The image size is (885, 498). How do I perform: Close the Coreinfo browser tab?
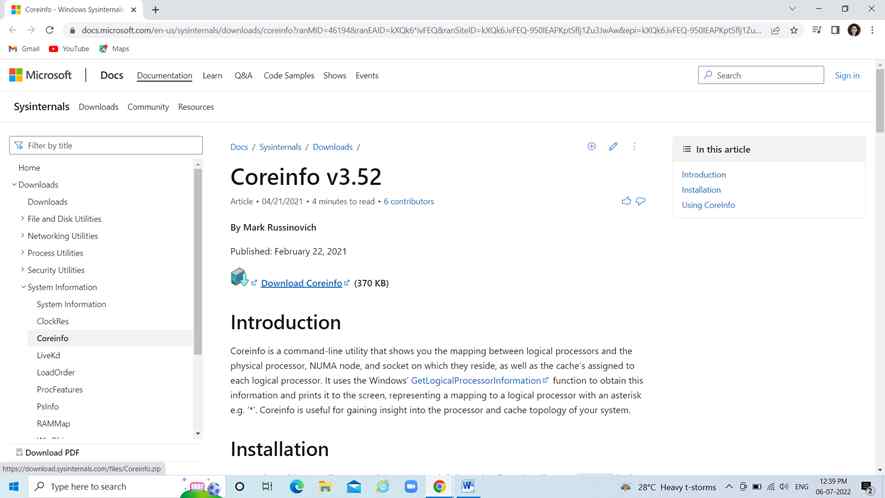(x=134, y=10)
